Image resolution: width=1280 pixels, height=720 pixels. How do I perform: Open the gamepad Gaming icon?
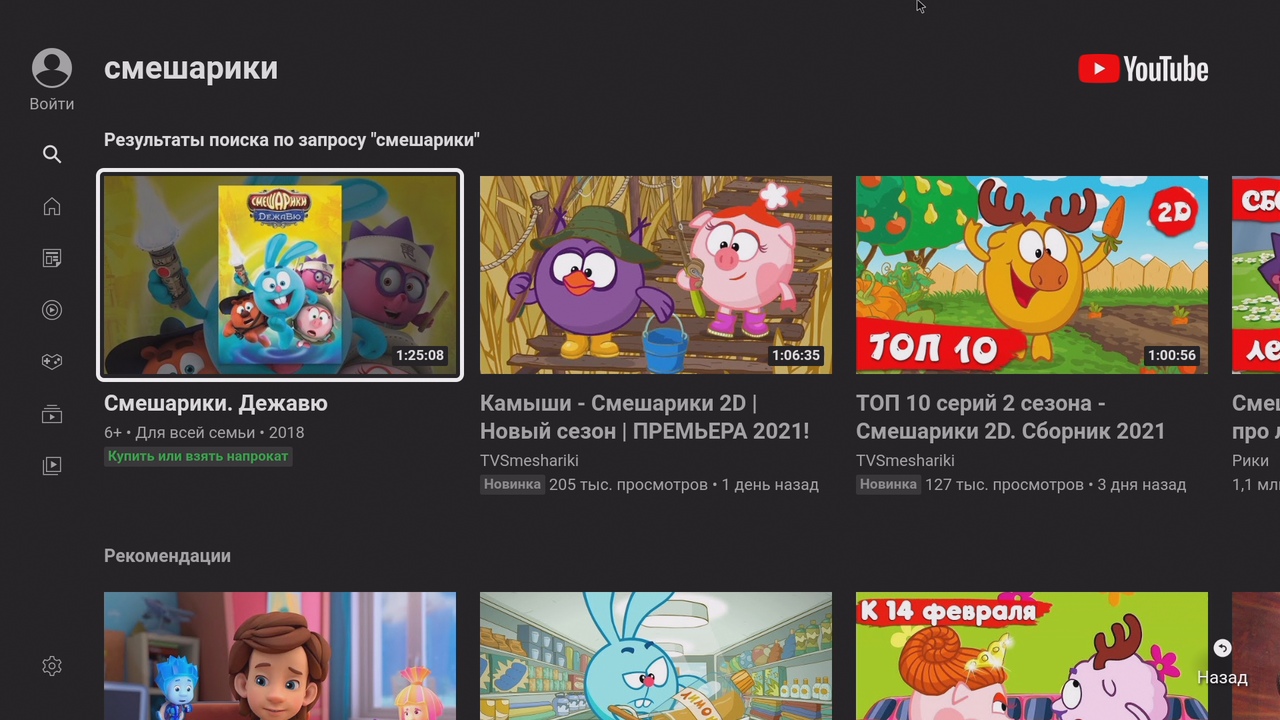(52, 362)
